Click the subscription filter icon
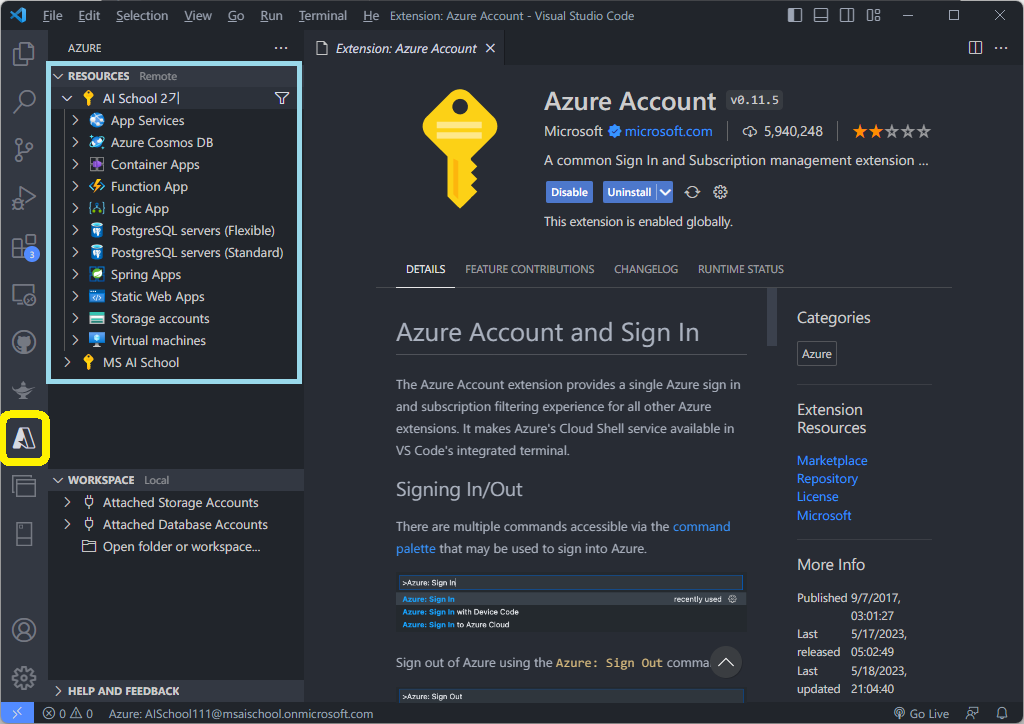The height and width of the screenshot is (724, 1024). click(281, 98)
